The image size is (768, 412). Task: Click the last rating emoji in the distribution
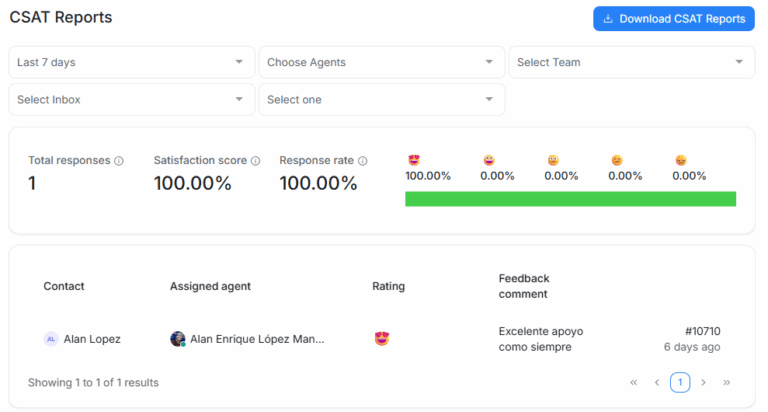681,160
